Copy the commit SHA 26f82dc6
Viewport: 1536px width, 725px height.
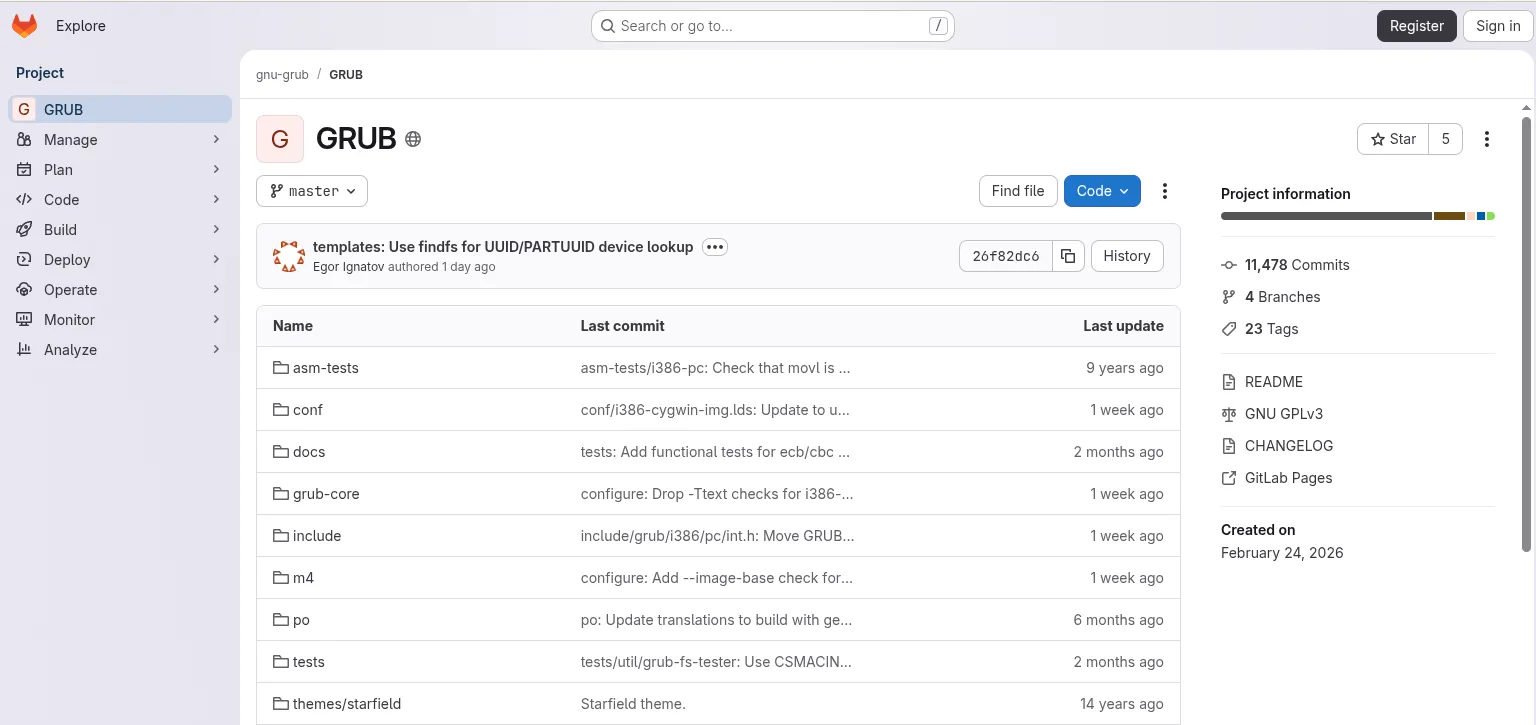1068,256
